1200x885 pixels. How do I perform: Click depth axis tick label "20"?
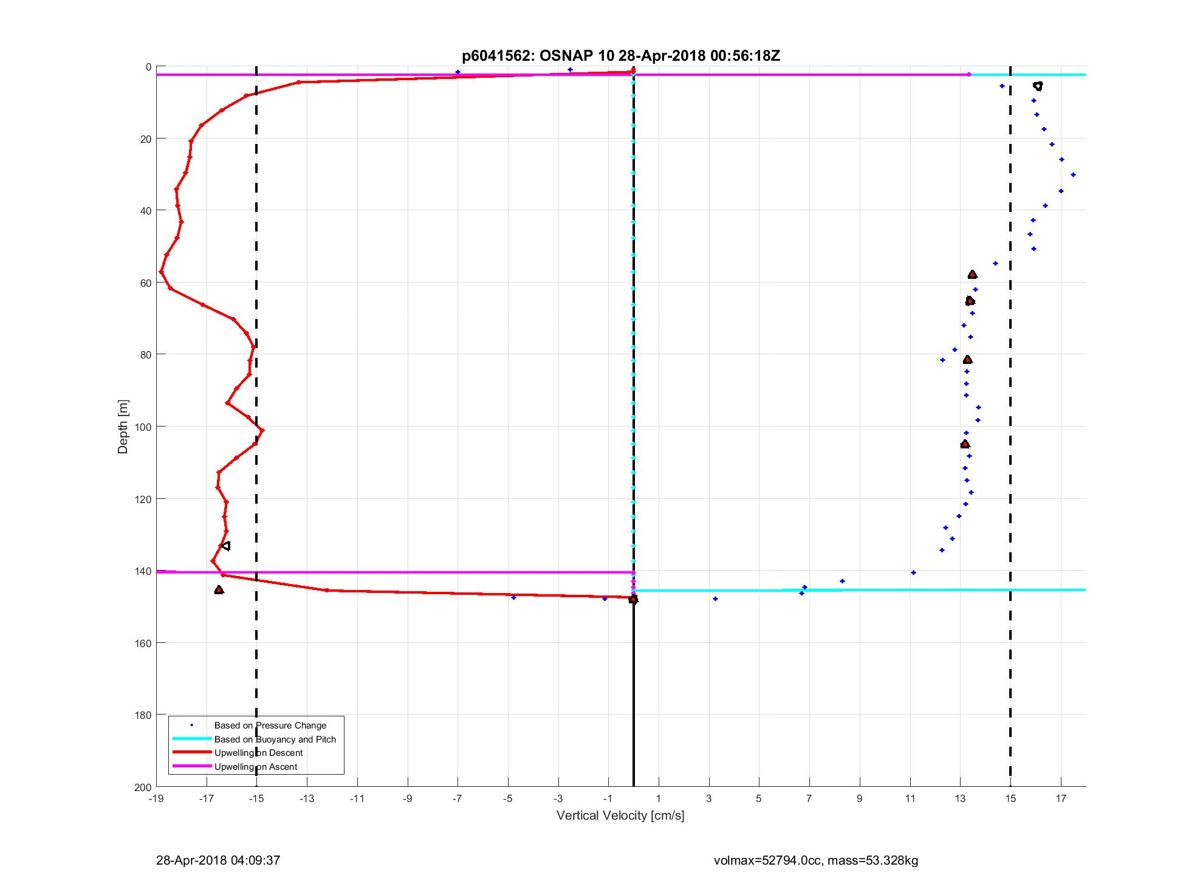(145, 139)
